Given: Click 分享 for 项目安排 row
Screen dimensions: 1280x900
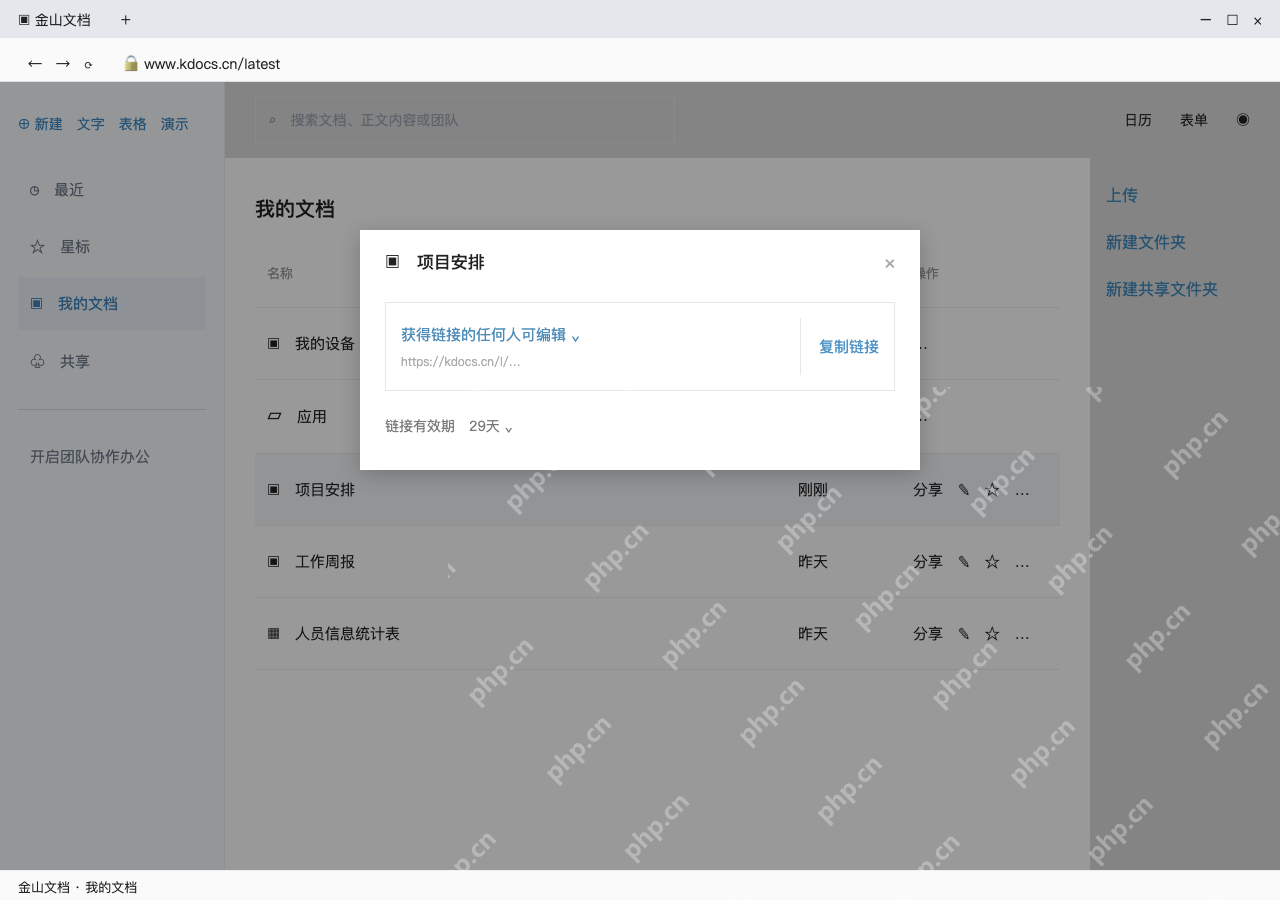Looking at the screenshot, I should pyautogui.click(x=928, y=490).
